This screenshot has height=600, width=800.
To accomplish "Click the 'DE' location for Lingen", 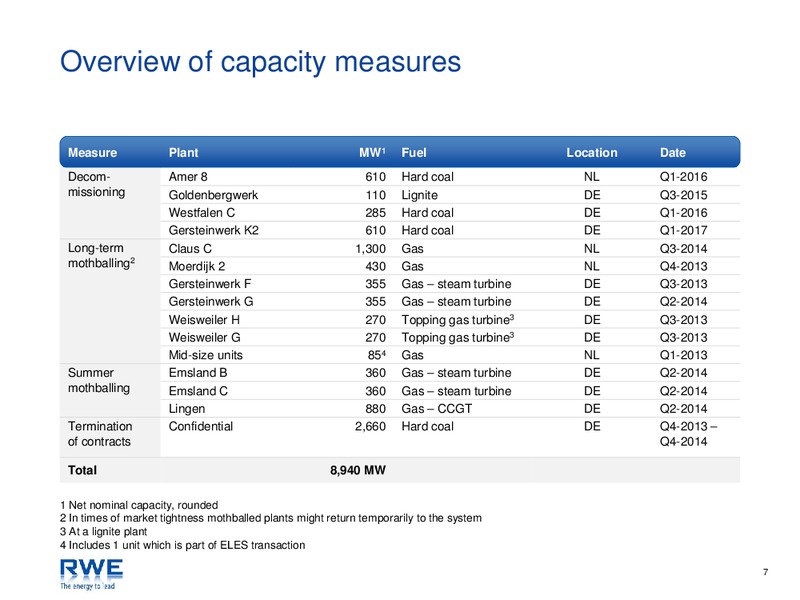I will point(592,409).
